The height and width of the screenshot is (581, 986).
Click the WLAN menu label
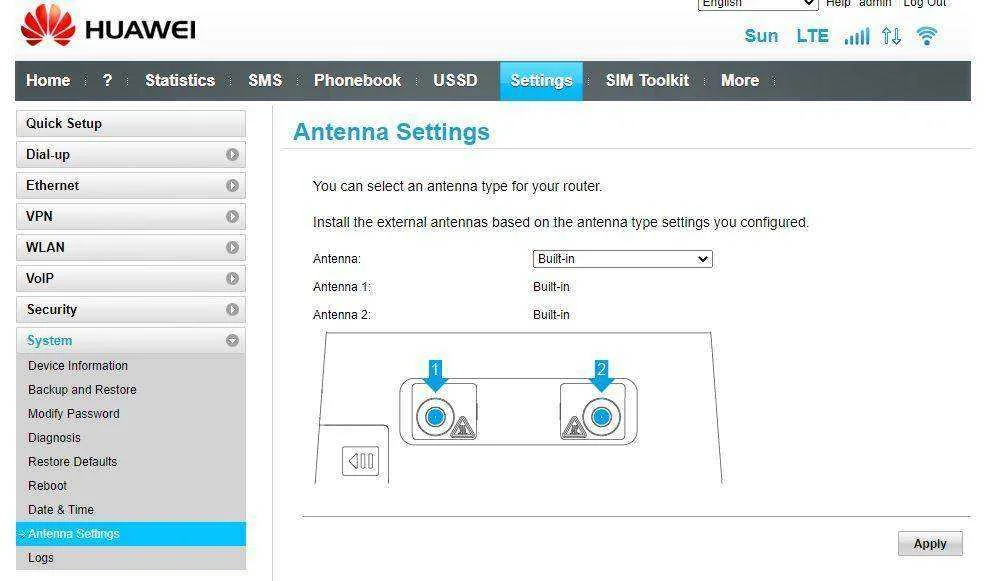coord(45,247)
